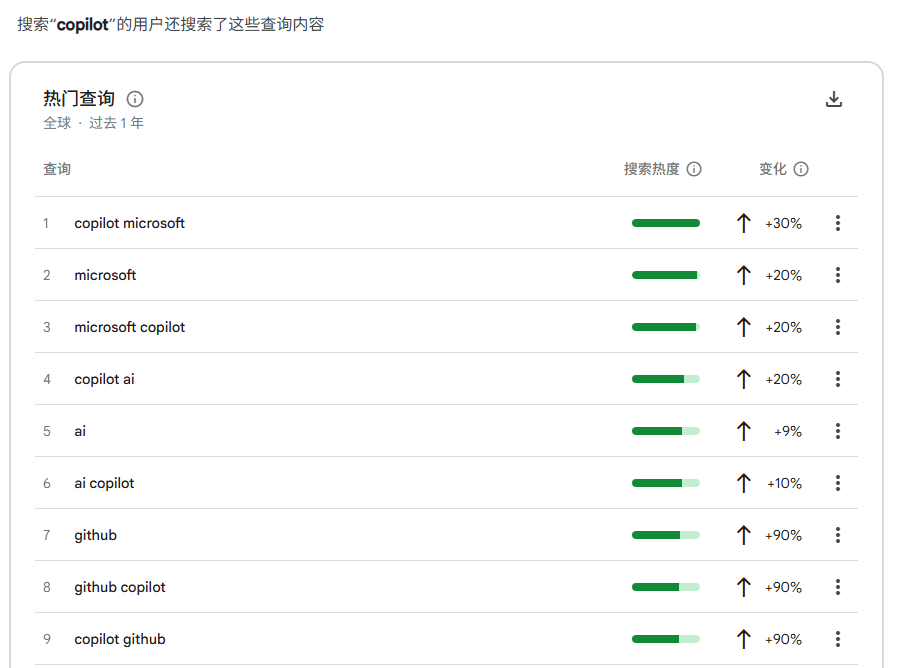This screenshot has width=902, height=668.
Task: Click the +10% change value
Action: pos(784,483)
